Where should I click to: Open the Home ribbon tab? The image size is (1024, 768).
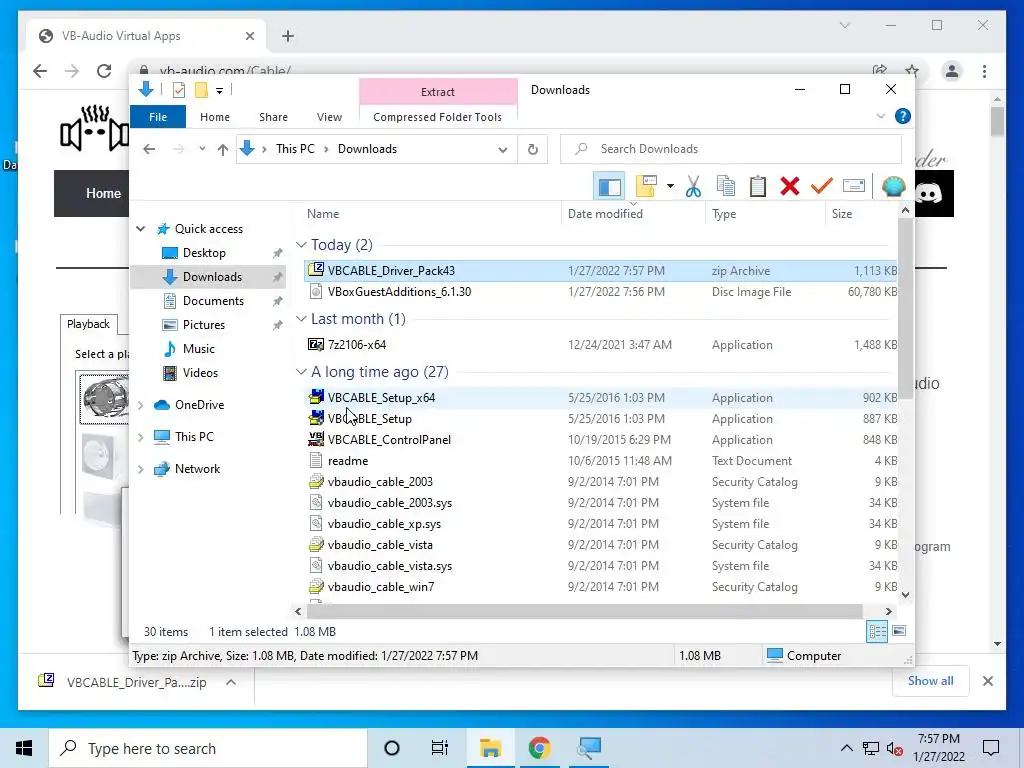(x=215, y=117)
